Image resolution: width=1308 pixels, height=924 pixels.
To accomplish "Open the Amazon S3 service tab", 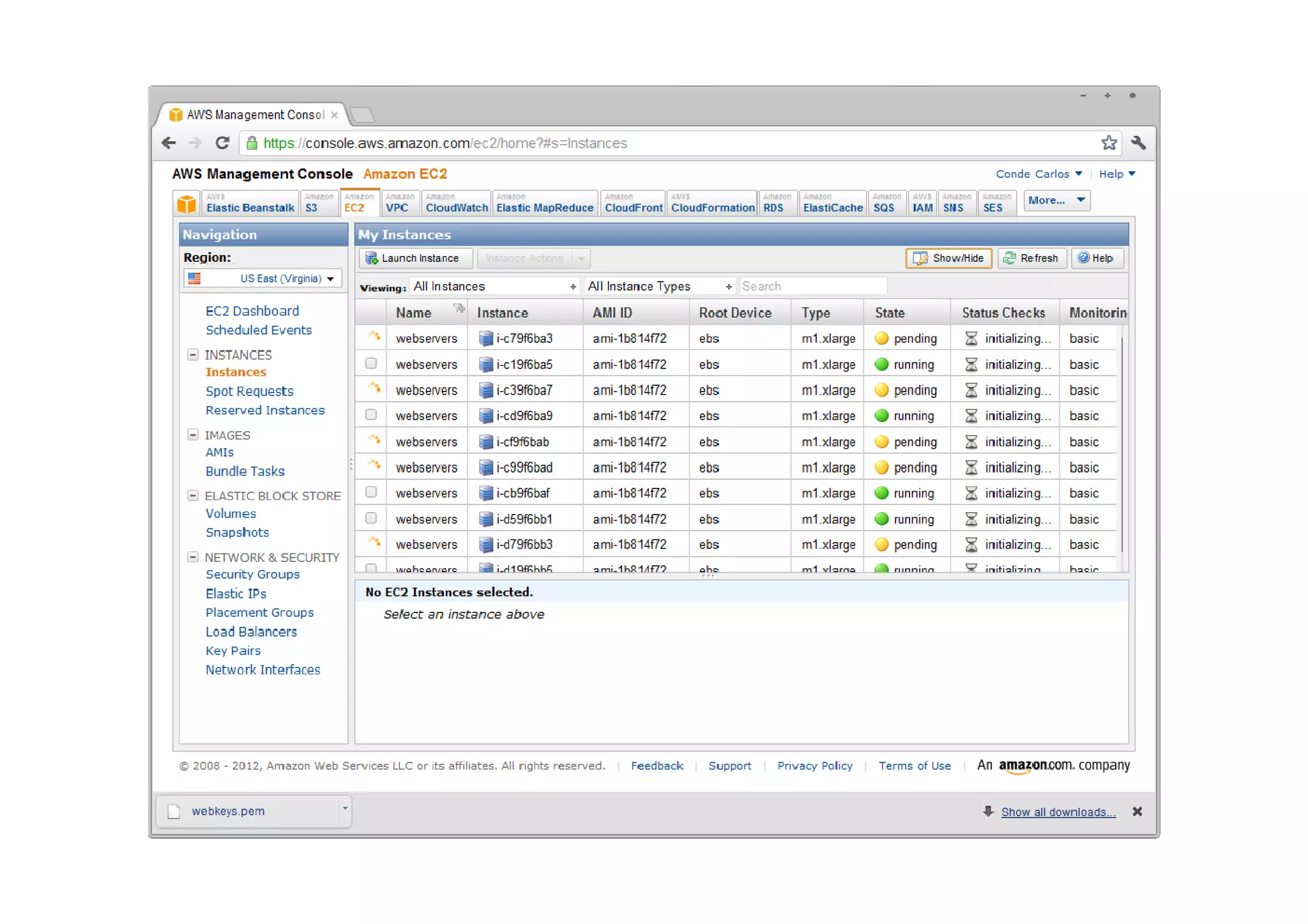I will [317, 204].
